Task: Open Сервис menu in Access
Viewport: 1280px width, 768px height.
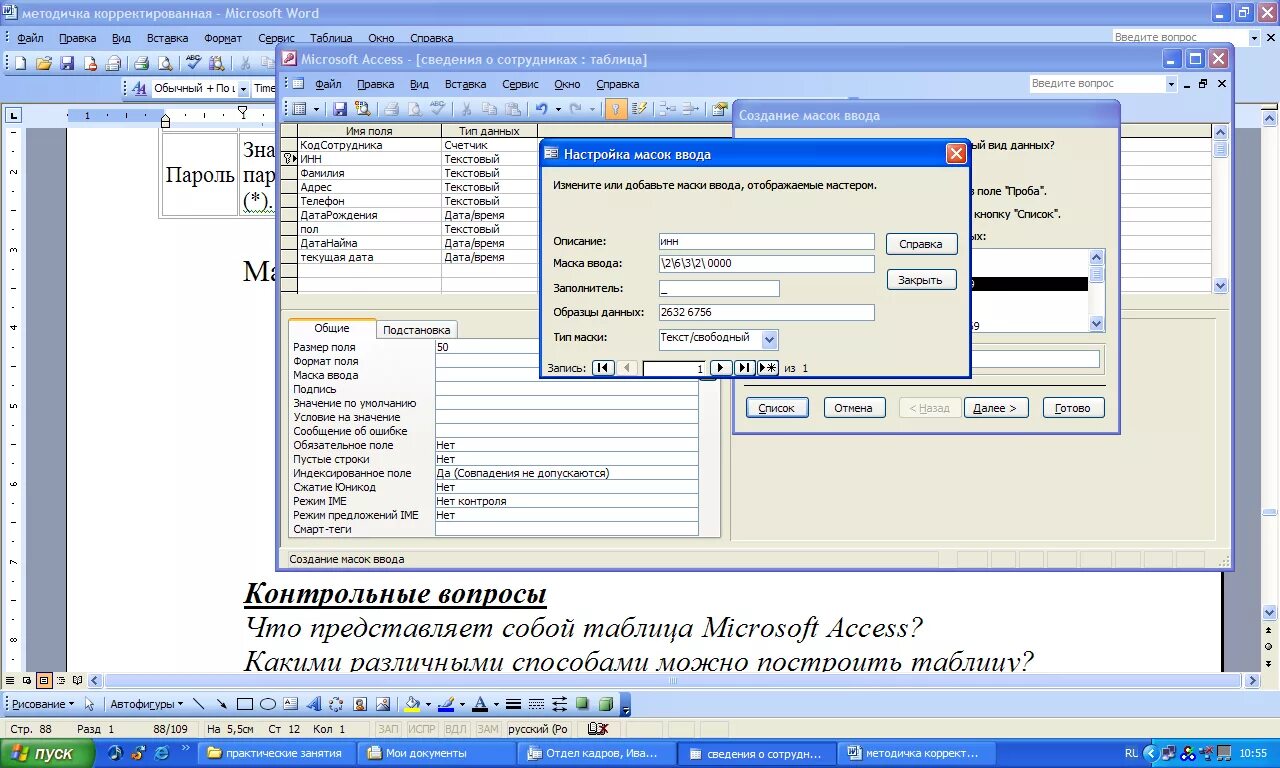Action: point(520,84)
